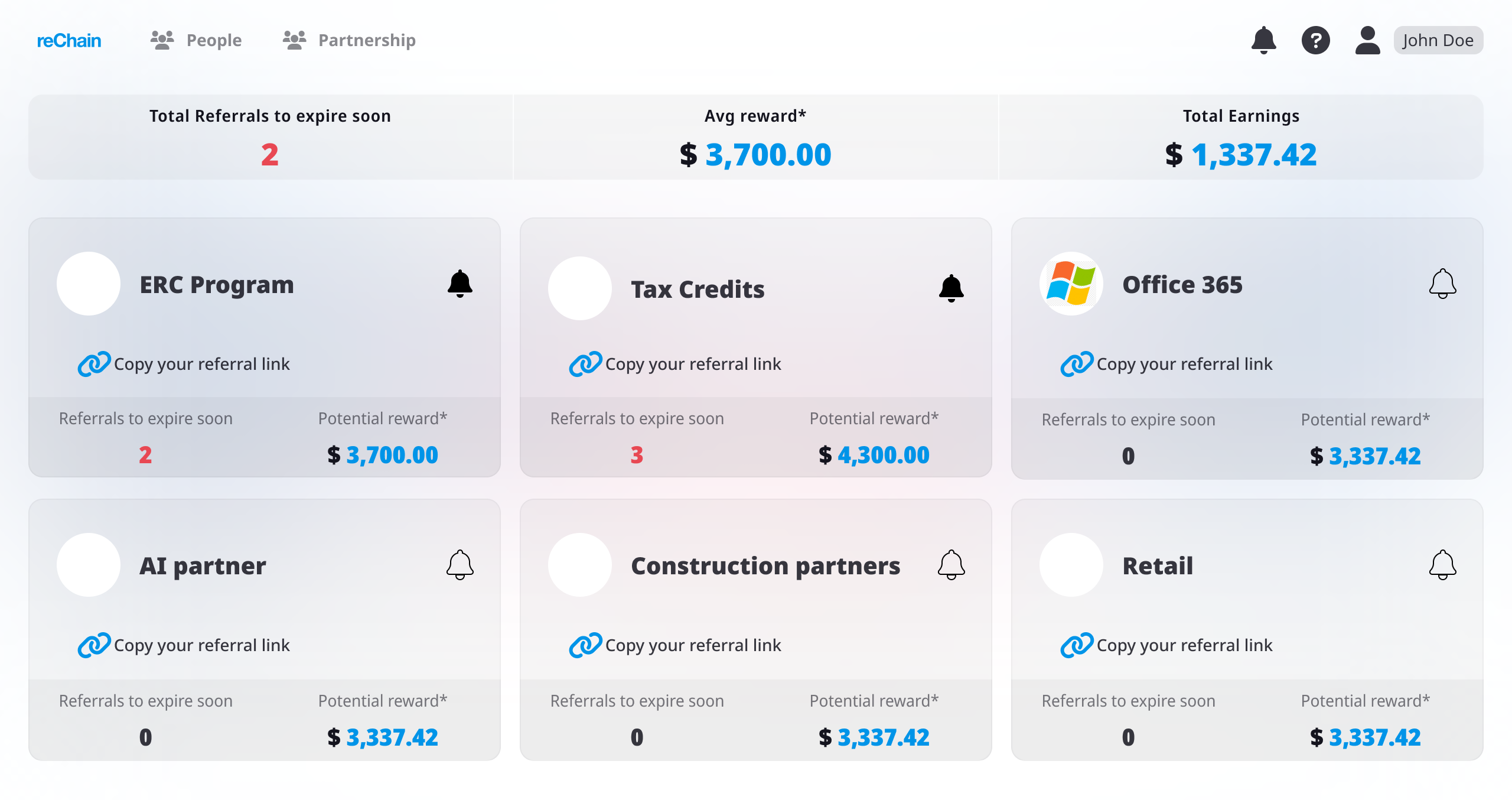The image size is (1512, 800).
Task: Click the chain link icon in Retail card
Action: (1077, 645)
